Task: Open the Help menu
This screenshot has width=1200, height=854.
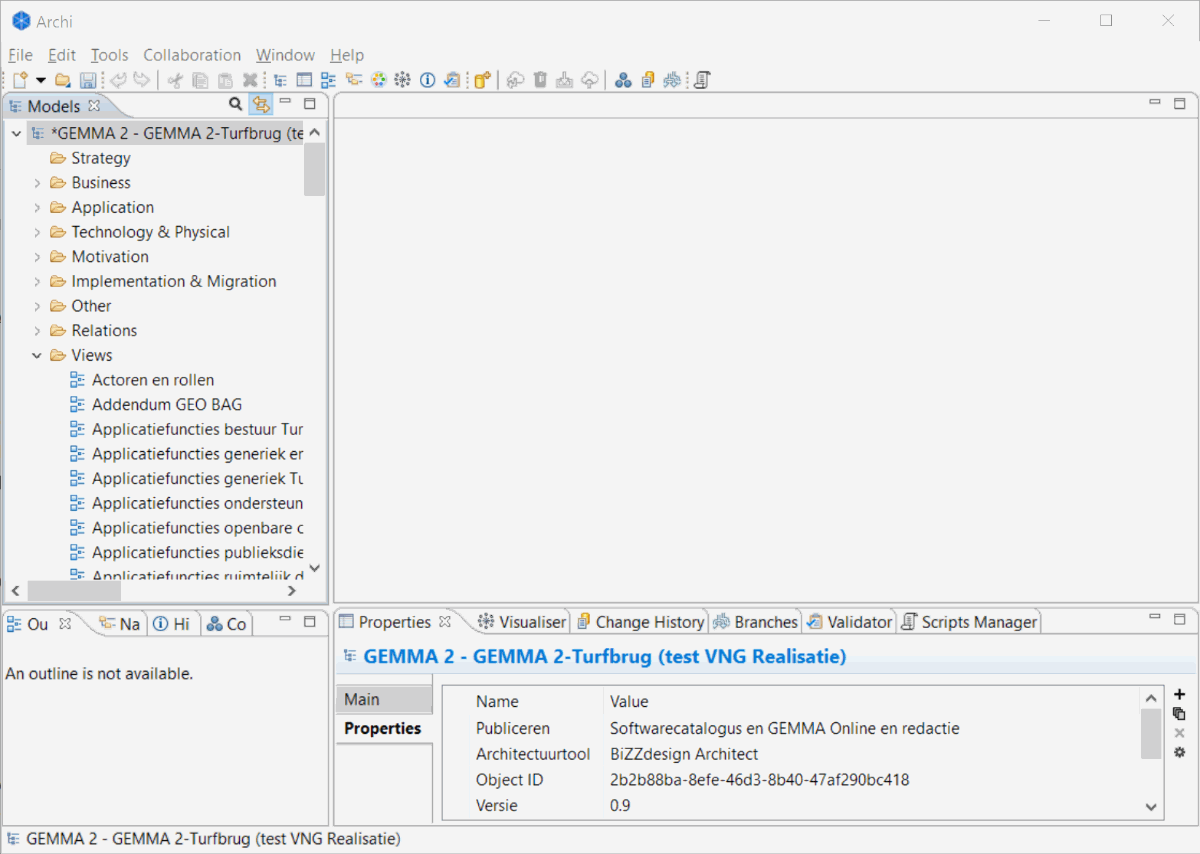Action: [x=347, y=55]
